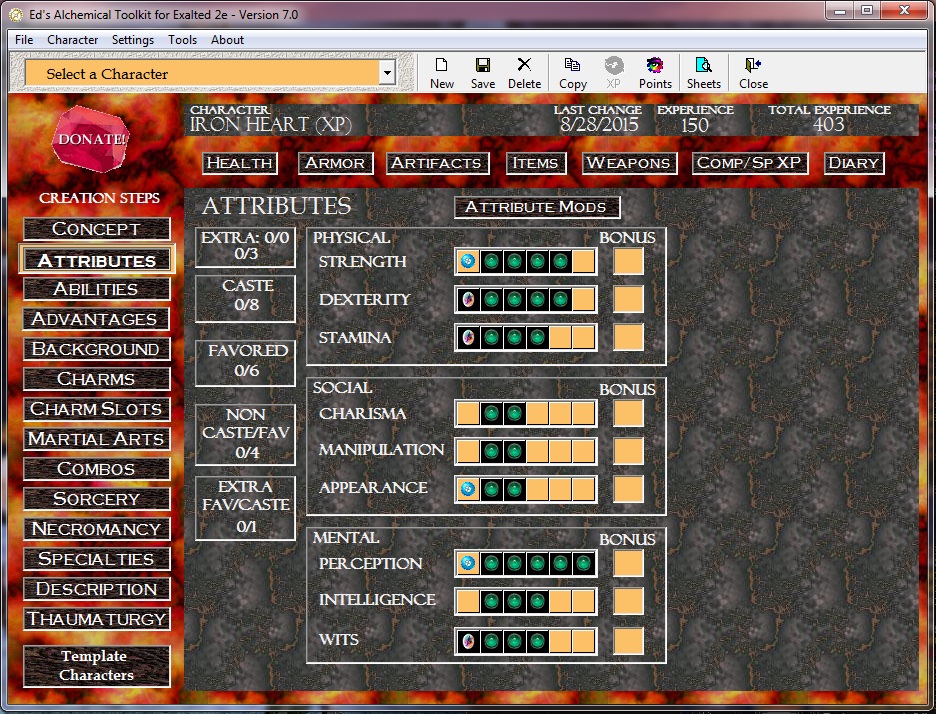Click Appearance's blue caste marker icon

(468, 489)
